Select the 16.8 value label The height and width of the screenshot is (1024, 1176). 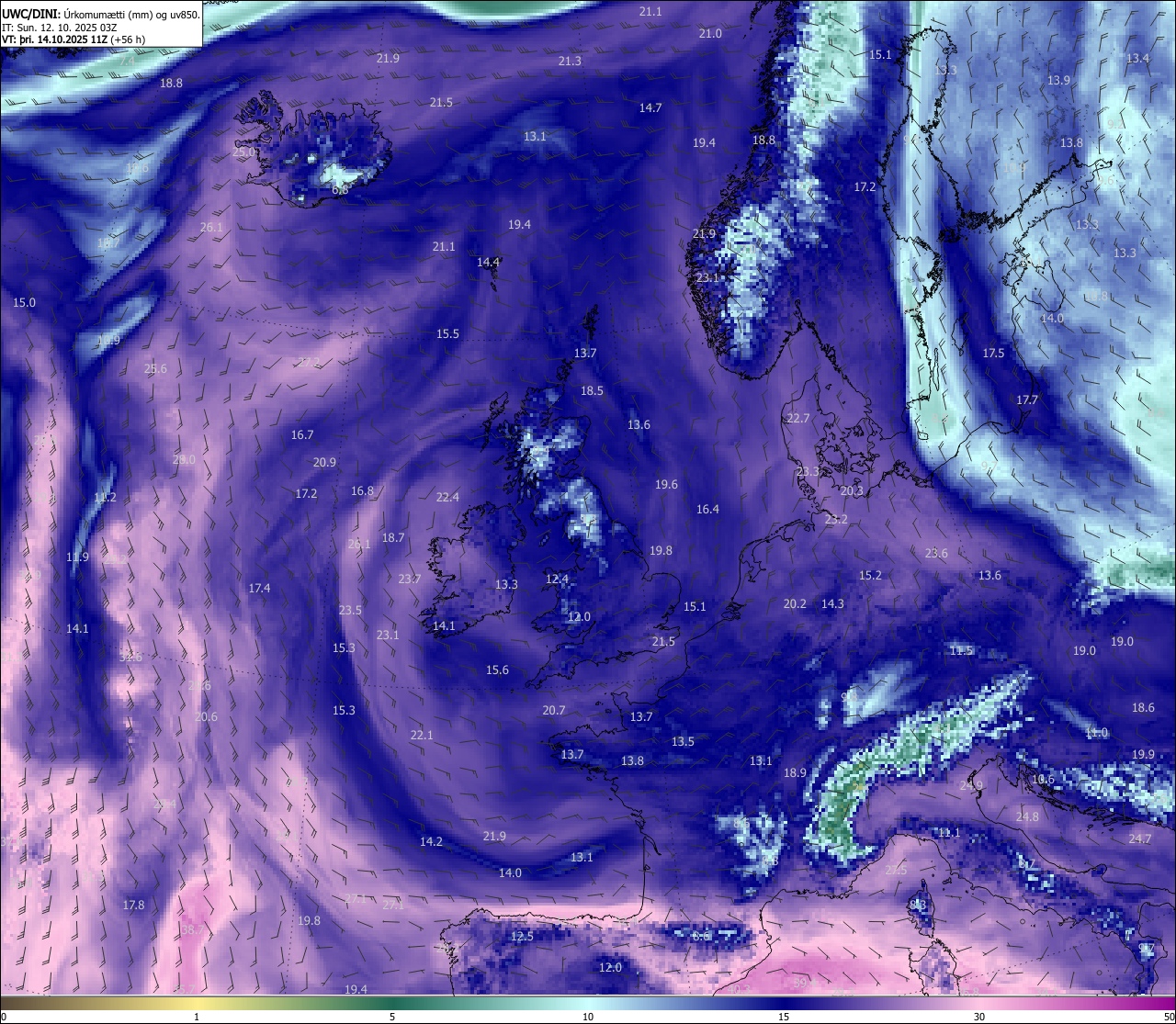click(362, 490)
